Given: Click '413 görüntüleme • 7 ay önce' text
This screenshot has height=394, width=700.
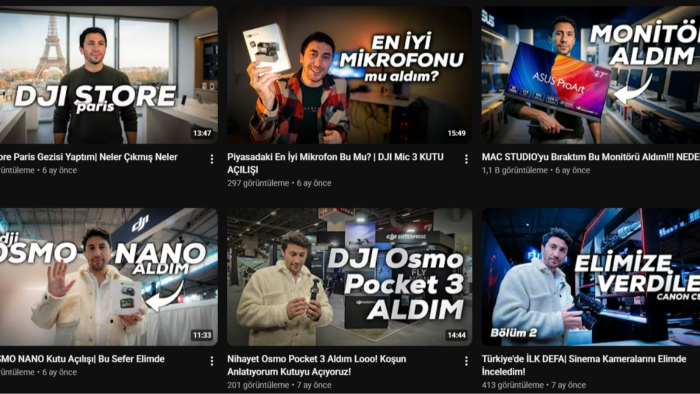Looking at the screenshot, I should click(x=533, y=385).
